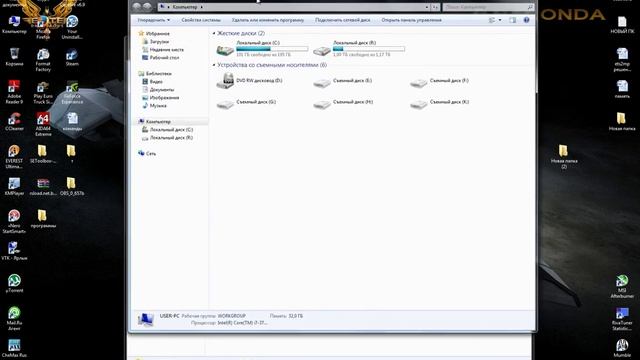This screenshot has height=360, width=640.
Task: Open Play Euro Truck Simulator desktop shortcut
Action: pos(43,92)
